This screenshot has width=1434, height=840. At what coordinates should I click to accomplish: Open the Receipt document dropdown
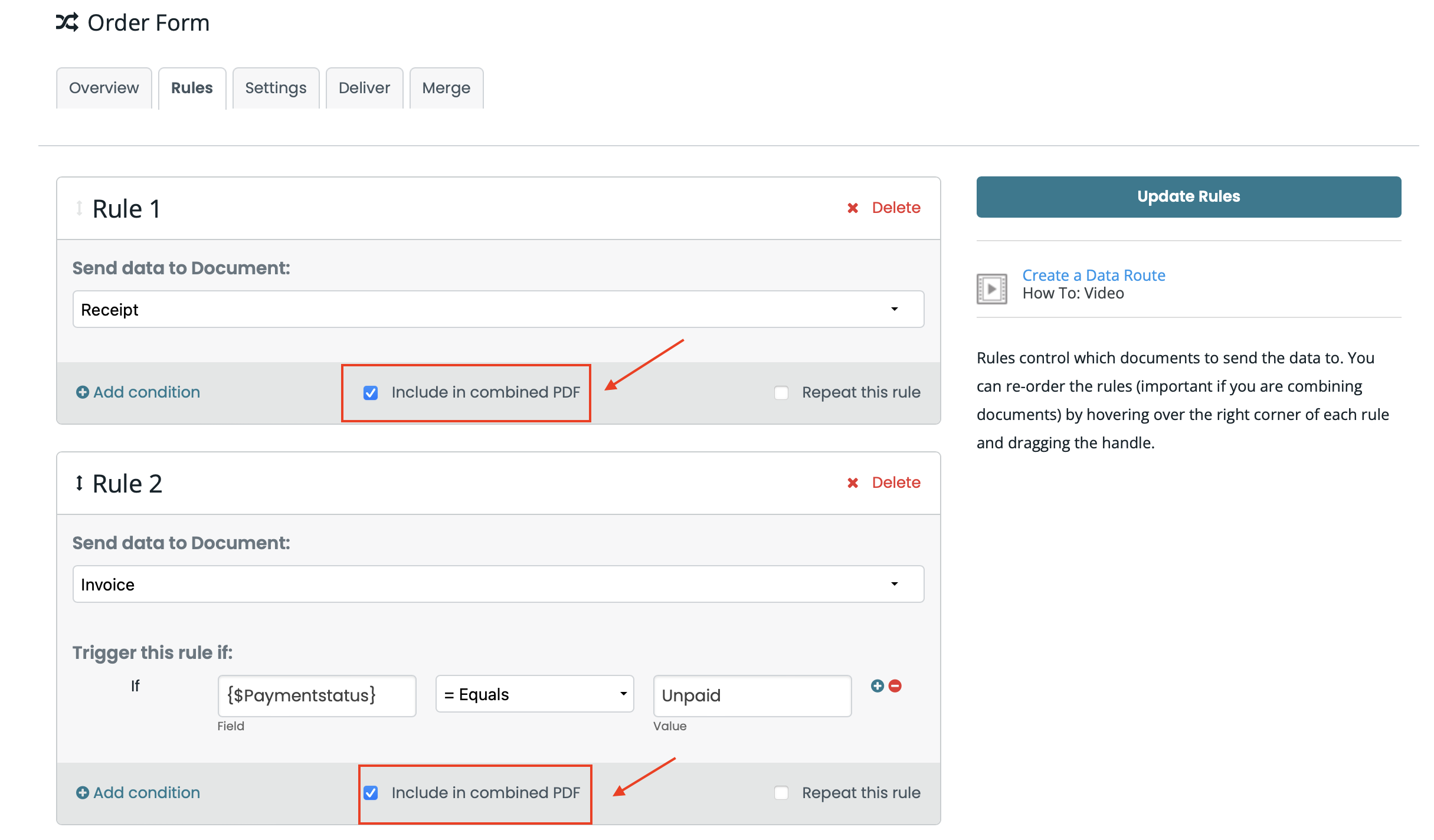(498, 309)
